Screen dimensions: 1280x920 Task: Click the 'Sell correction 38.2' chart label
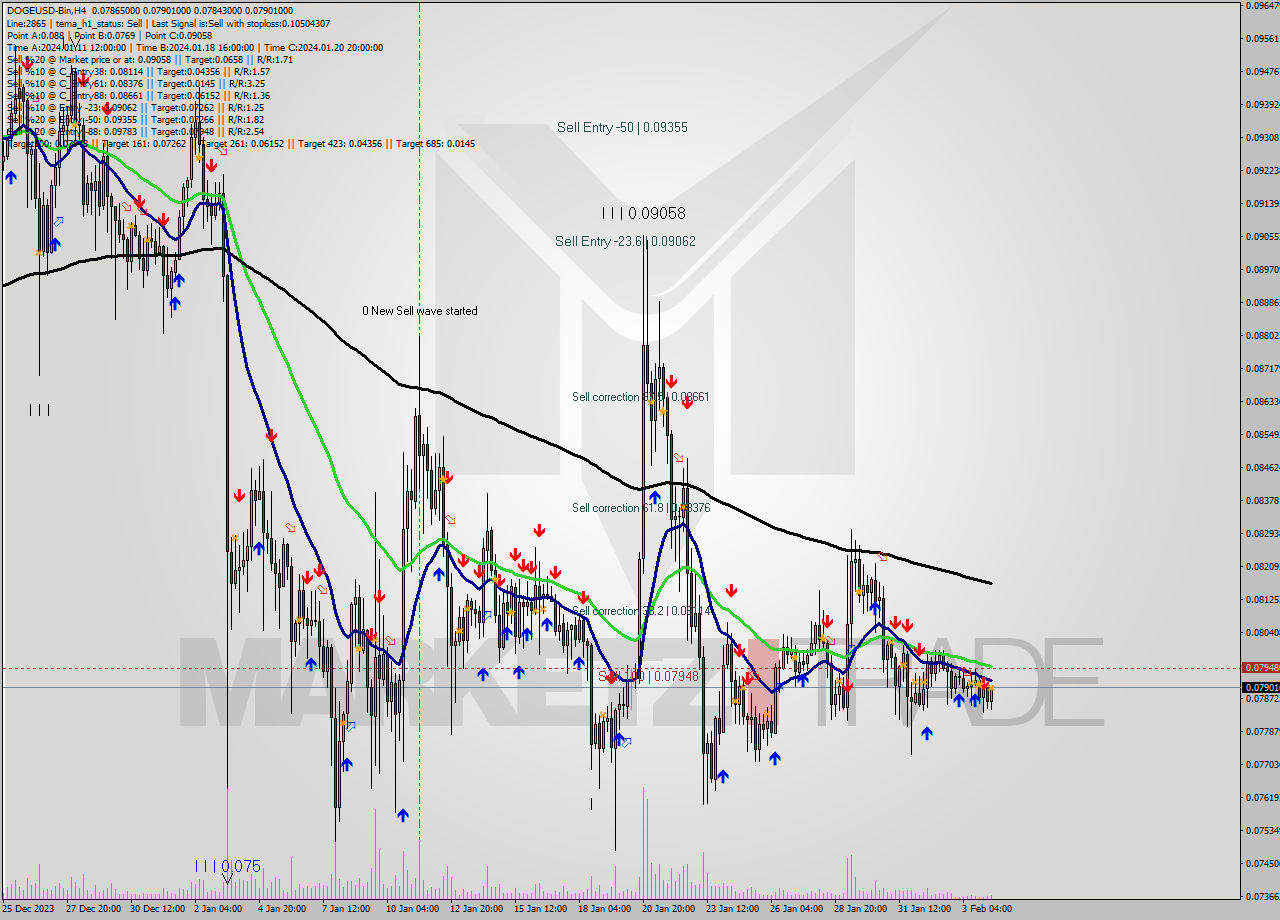pos(641,611)
